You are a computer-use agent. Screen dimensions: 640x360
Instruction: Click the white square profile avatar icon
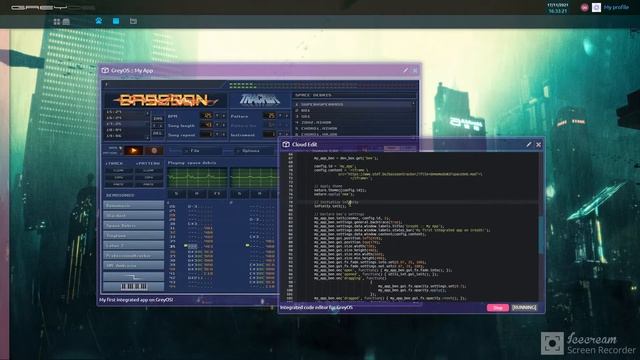[x=596, y=7]
